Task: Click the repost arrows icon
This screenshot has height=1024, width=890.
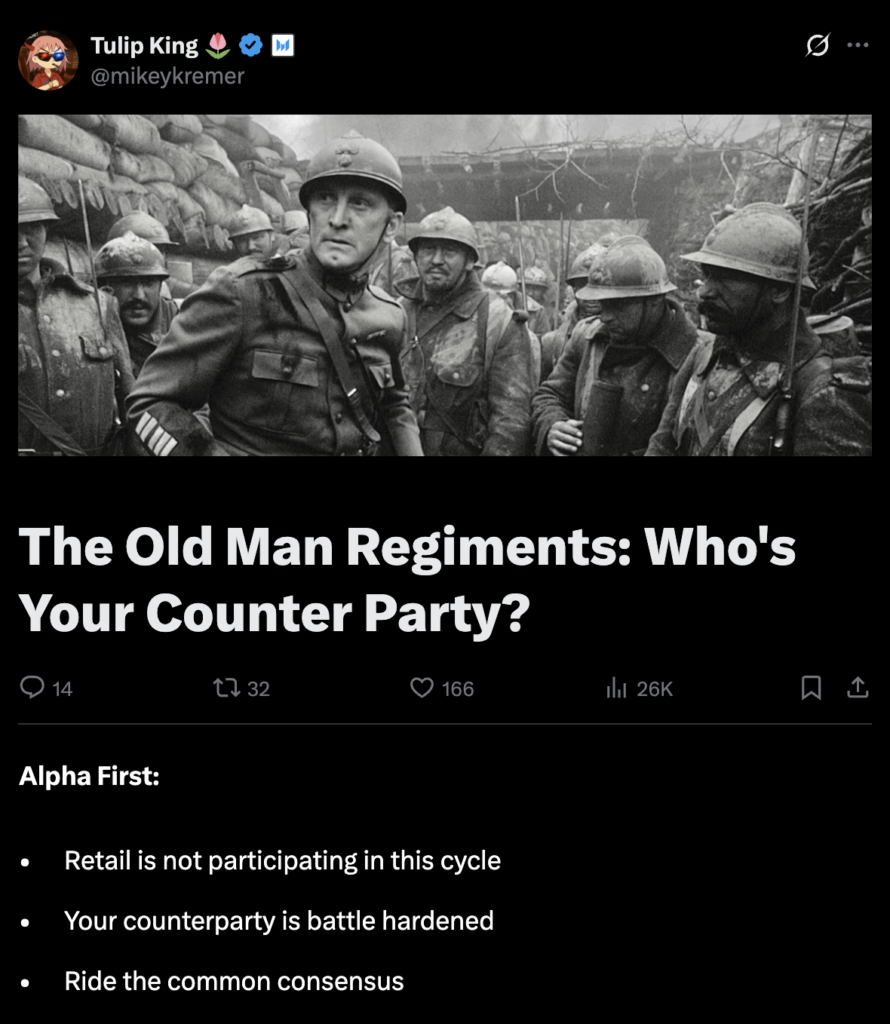Action: pyautogui.click(x=227, y=688)
